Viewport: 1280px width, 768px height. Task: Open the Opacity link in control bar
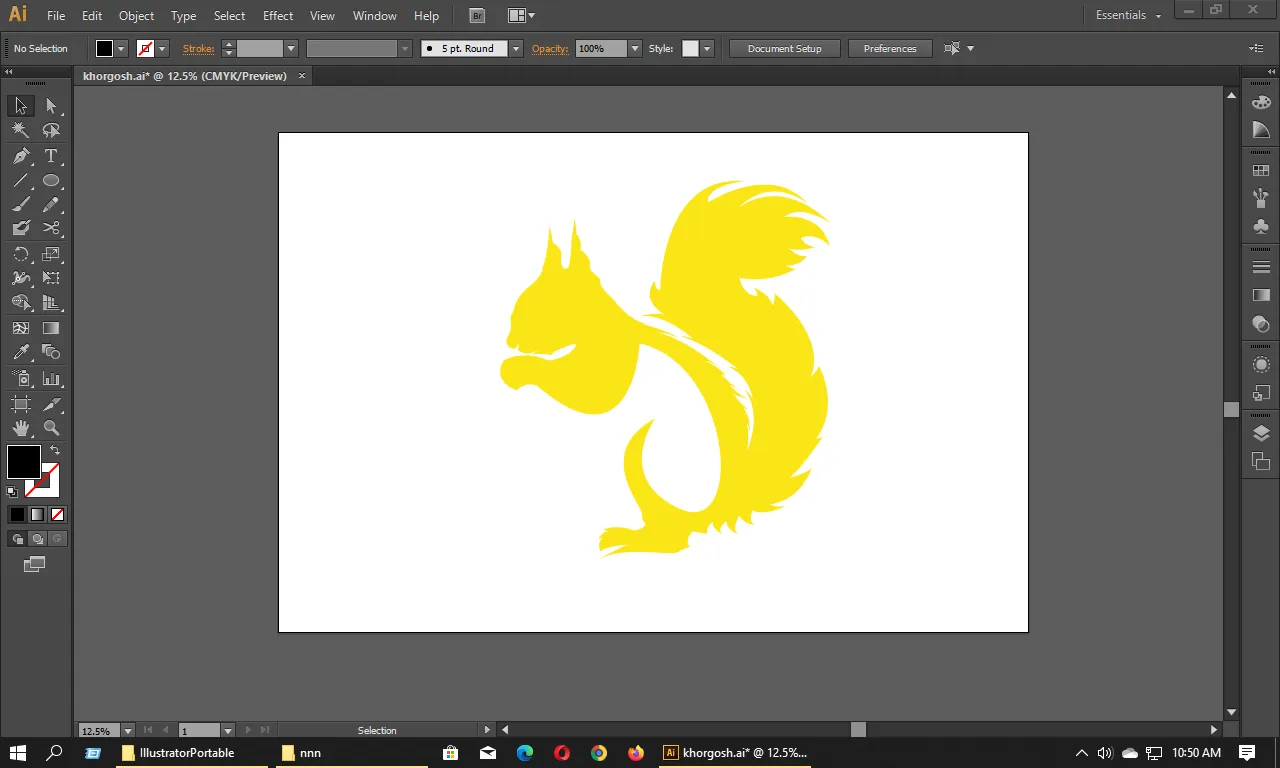[x=550, y=48]
